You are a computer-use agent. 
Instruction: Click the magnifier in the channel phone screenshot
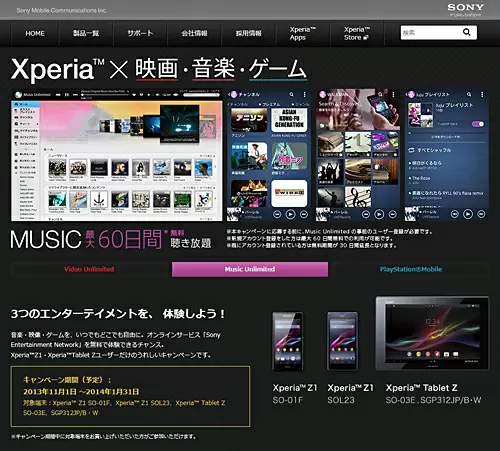tap(292, 95)
